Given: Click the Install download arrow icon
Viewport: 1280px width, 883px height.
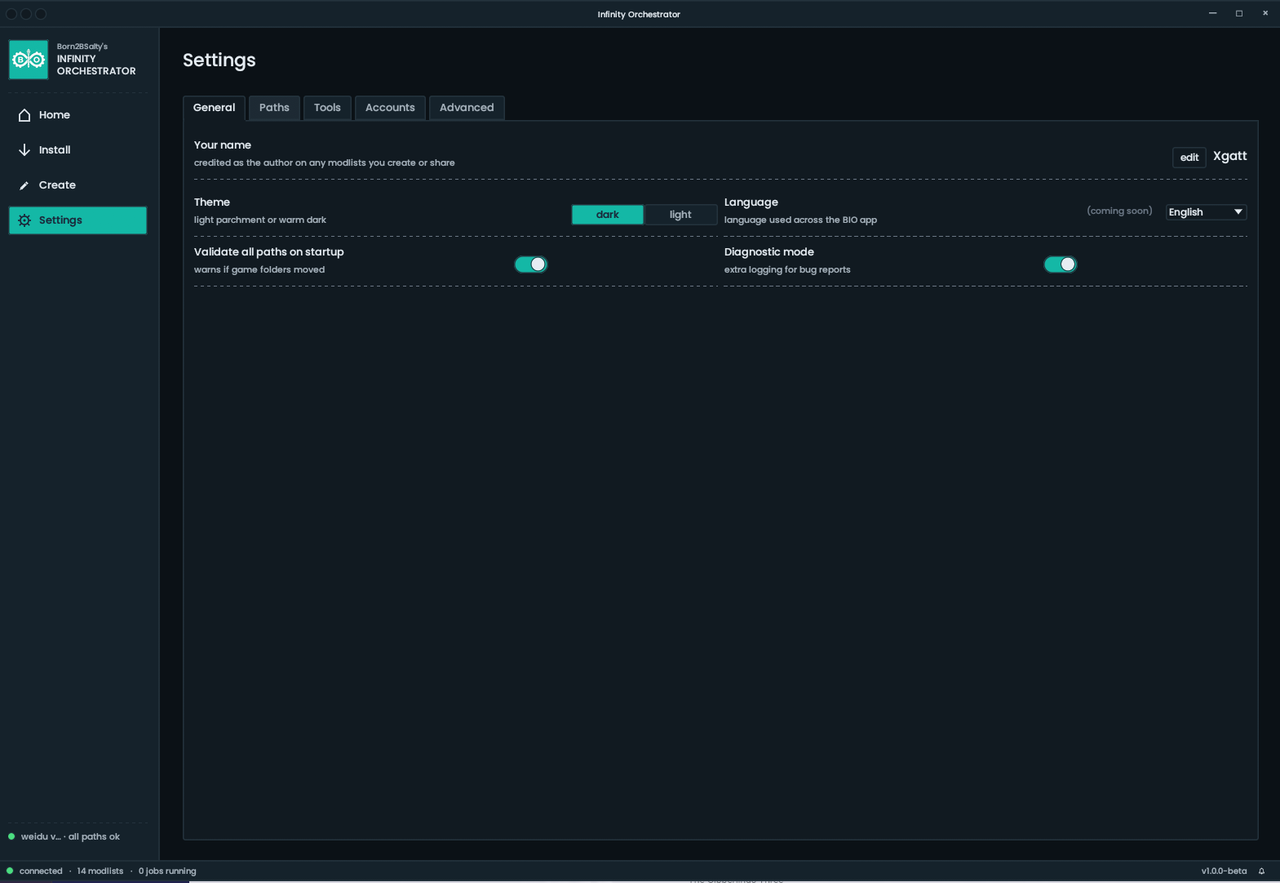Looking at the screenshot, I should click(x=24, y=150).
